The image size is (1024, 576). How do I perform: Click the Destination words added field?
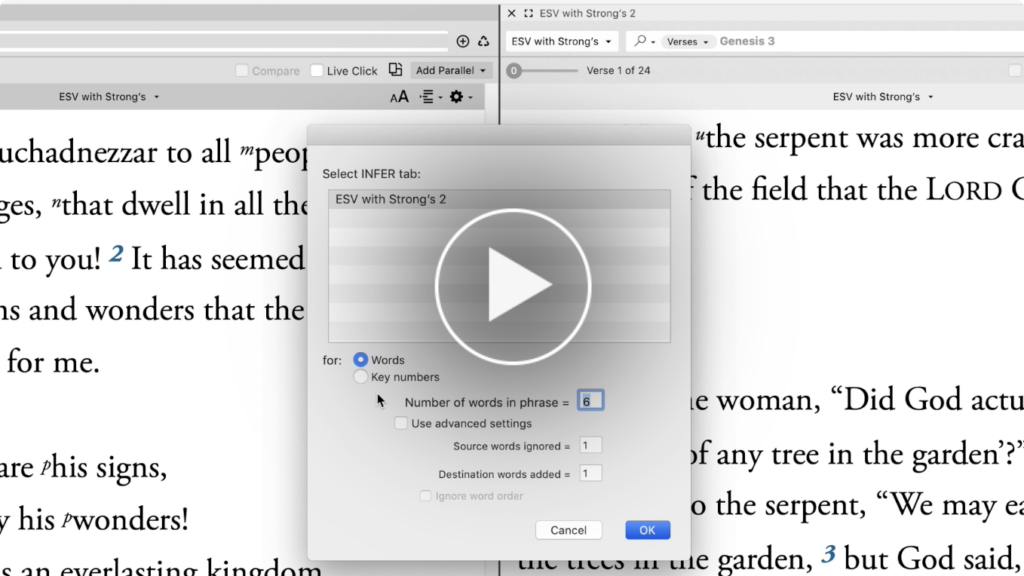click(590, 473)
